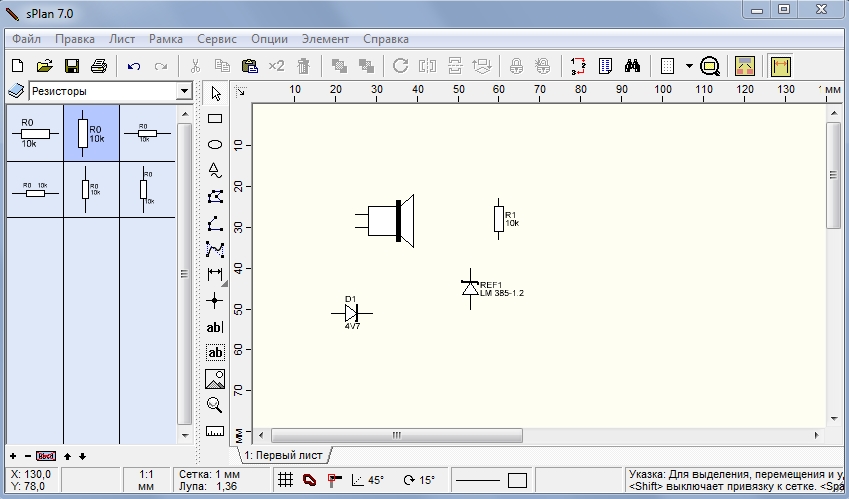Image resolution: width=849 pixels, height=499 pixels.
Task: Pick the horizontal R0 10k resistor thumbnail
Action: tap(35, 133)
